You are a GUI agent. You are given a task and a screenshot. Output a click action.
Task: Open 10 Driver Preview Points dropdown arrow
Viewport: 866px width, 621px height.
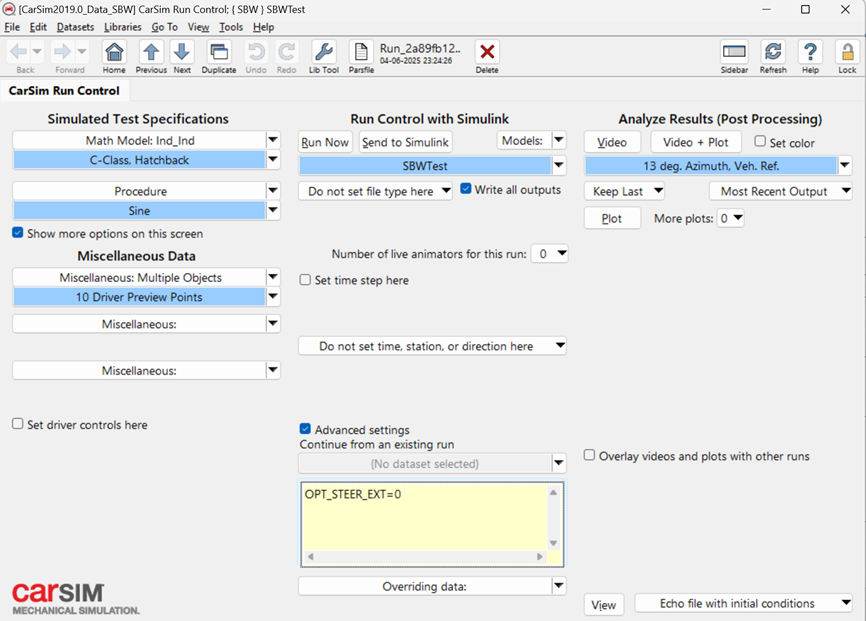tap(273, 297)
